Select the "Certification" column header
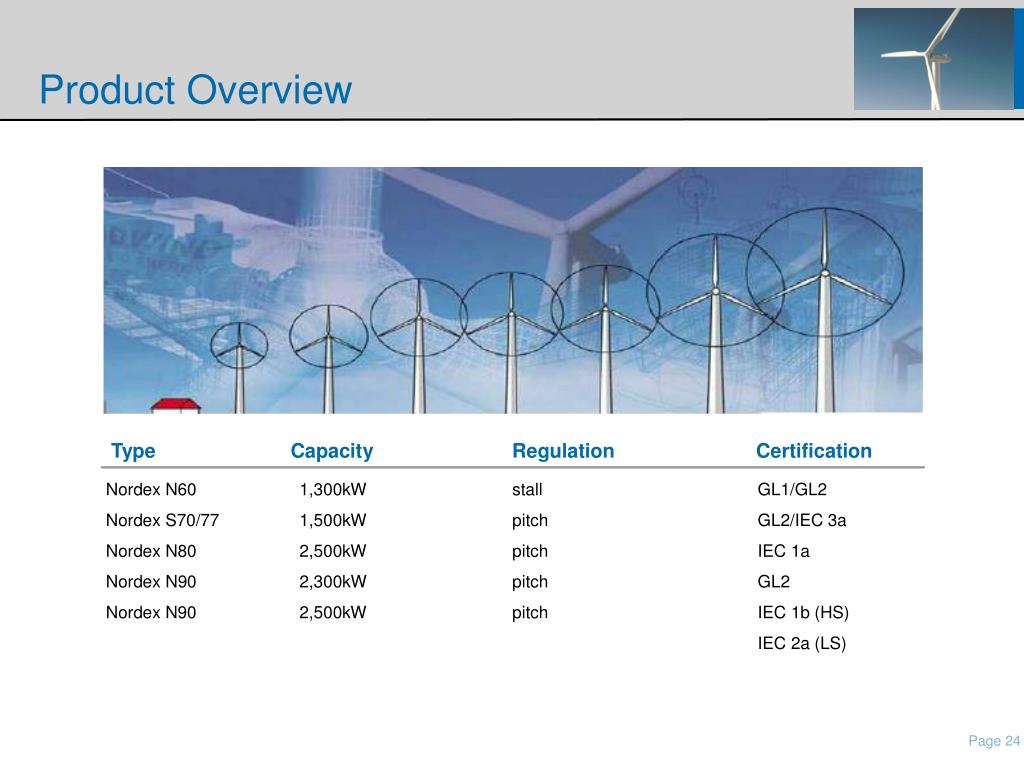The width and height of the screenshot is (1024, 768). point(814,451)
